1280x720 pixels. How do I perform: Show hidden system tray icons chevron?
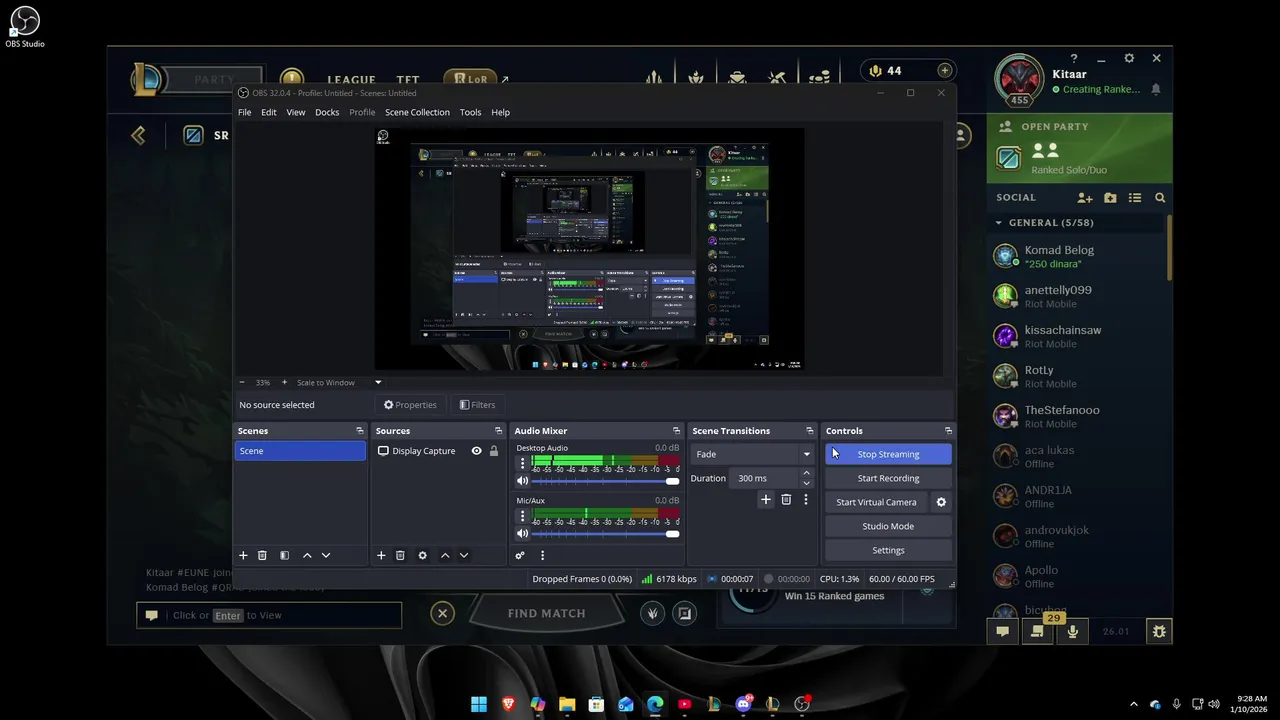click(x=1133, y=704)
